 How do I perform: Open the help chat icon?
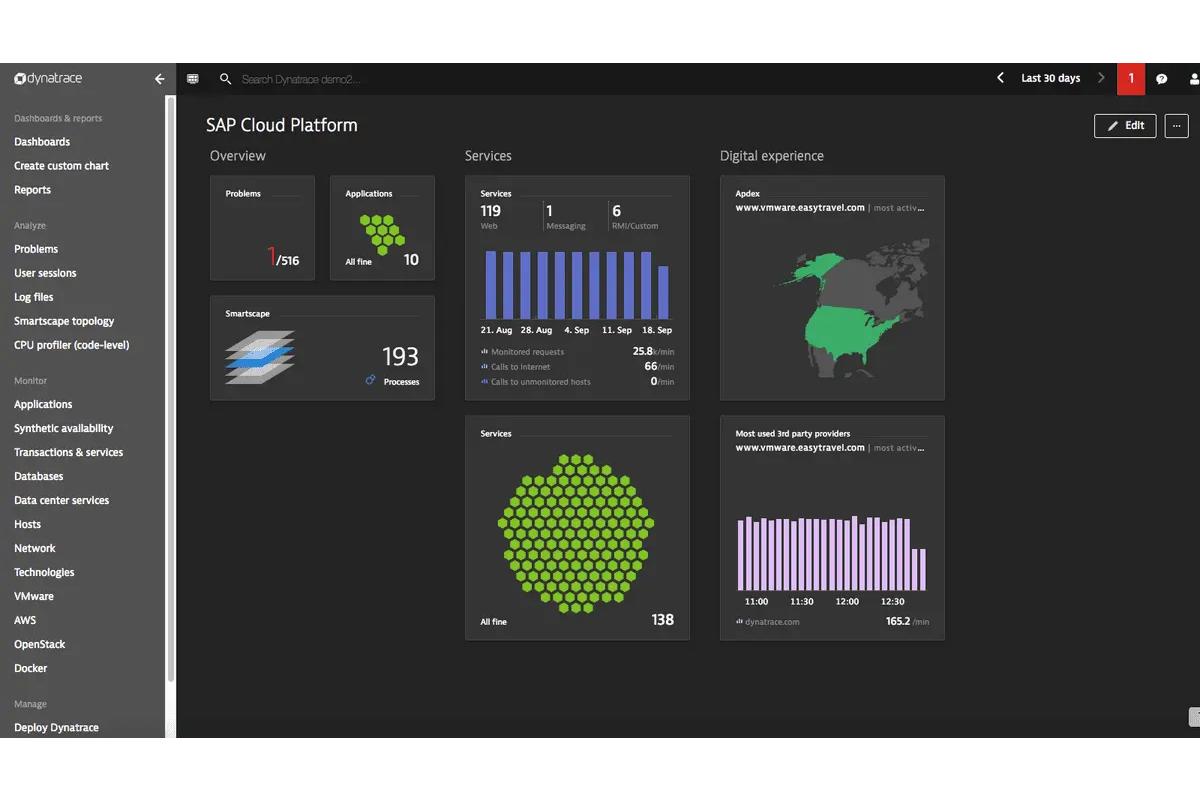pyautogui.click(x=1162, y=78)
